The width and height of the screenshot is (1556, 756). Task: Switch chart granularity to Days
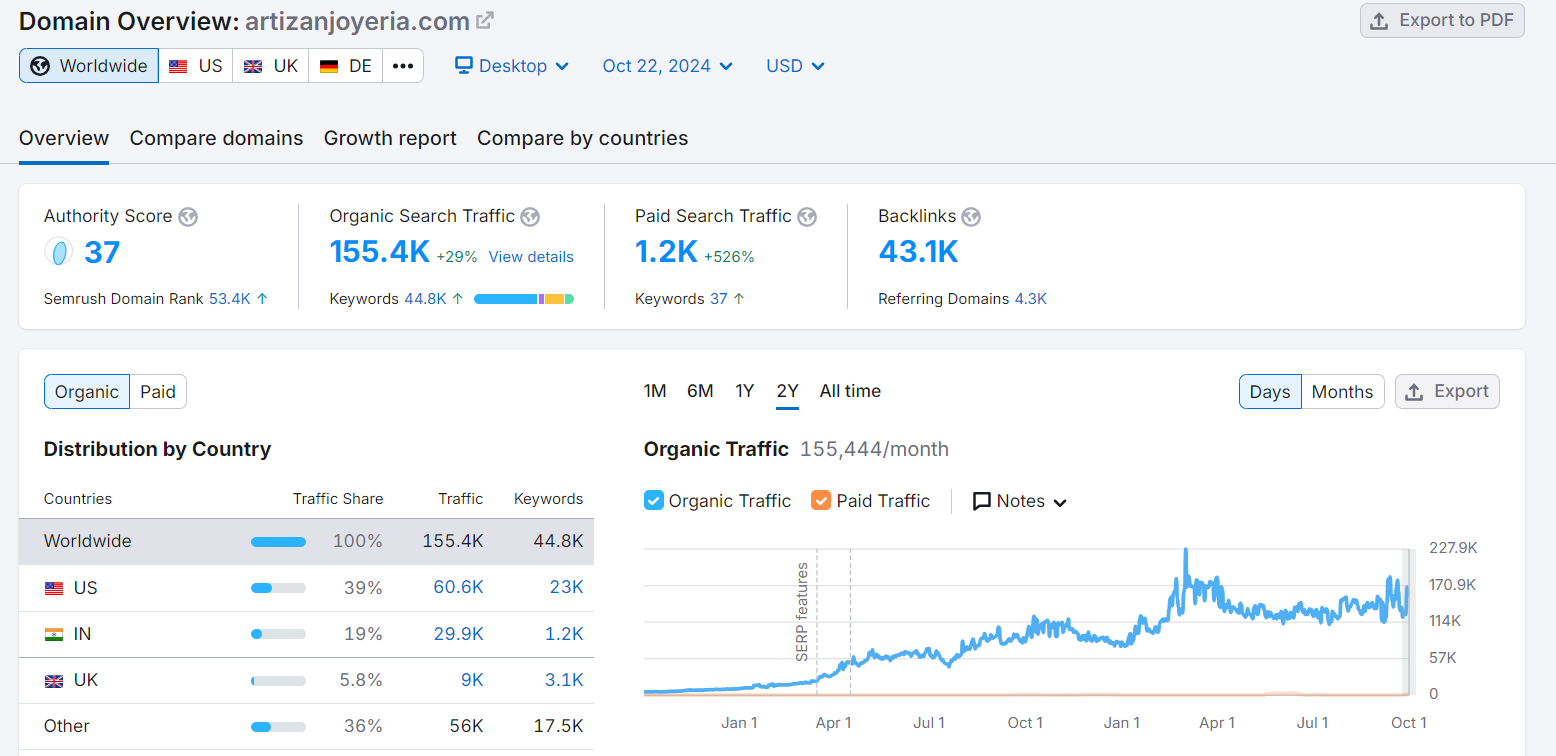[x=1270, y=392]
